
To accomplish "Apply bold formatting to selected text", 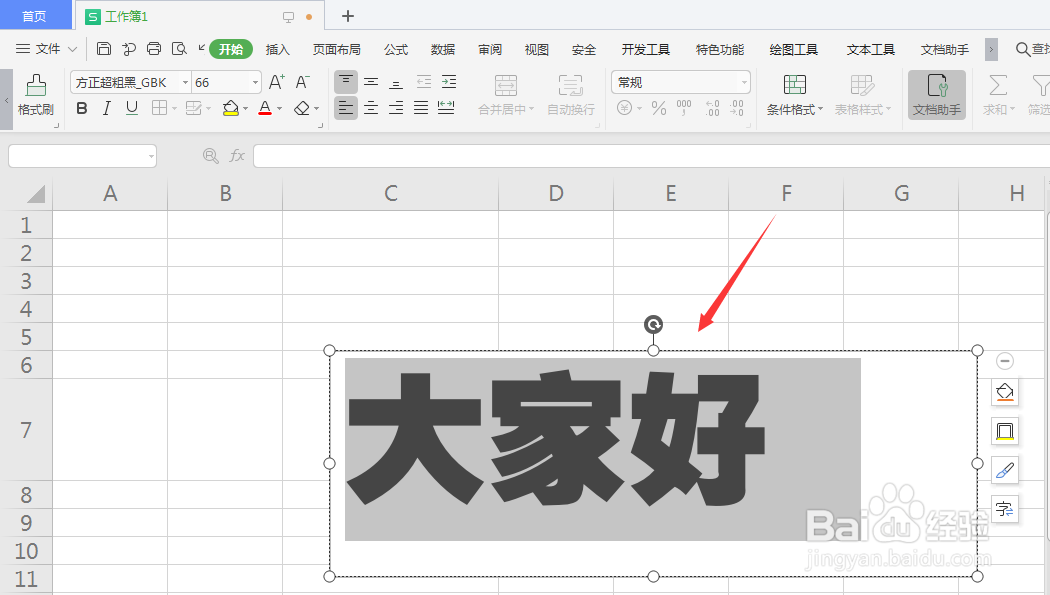I will click(x=81, y=107).
